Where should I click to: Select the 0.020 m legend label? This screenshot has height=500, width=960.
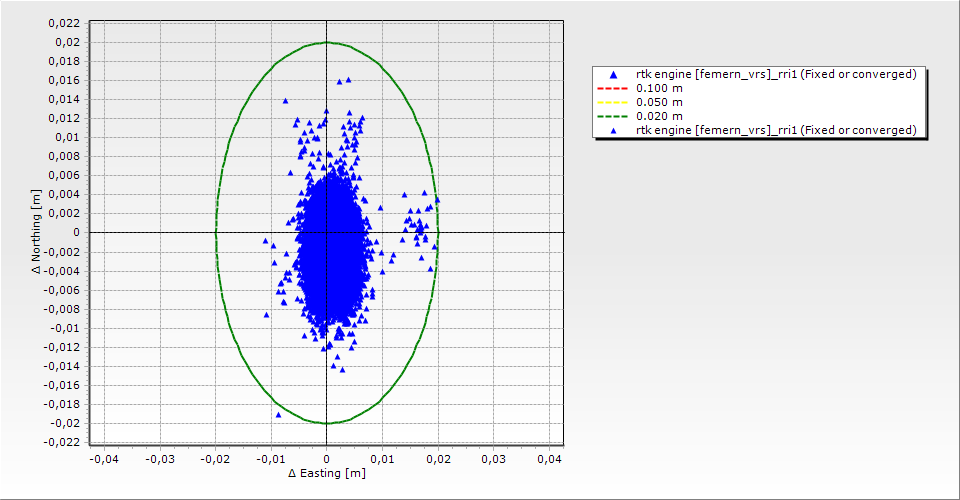660,116
